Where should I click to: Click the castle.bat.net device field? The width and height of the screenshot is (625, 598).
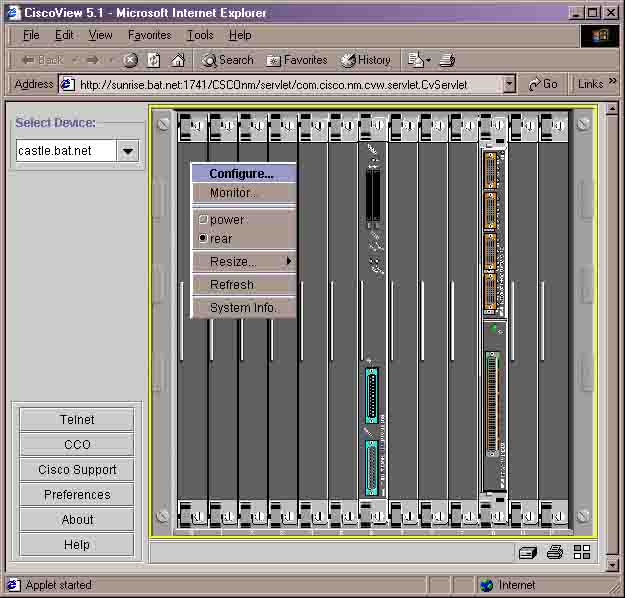(66, 151)
